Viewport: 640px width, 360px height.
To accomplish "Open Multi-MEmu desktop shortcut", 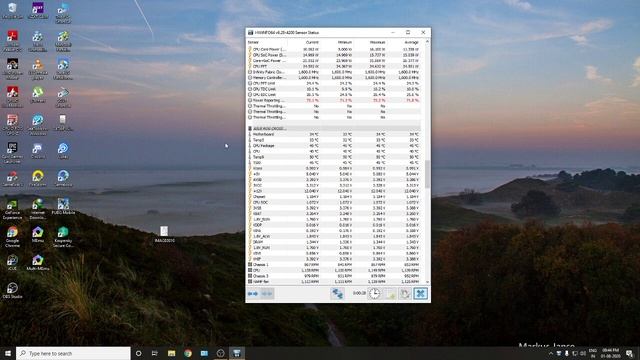I will tap(38, 262).
